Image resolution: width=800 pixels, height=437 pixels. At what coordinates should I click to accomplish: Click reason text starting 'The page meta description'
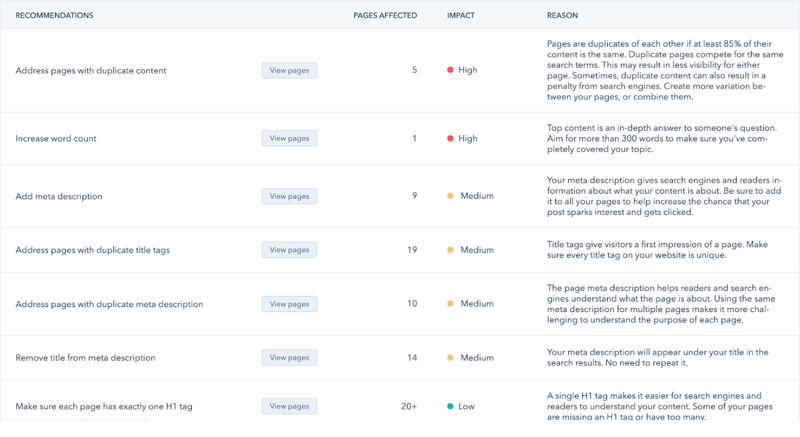coord(661,304)
